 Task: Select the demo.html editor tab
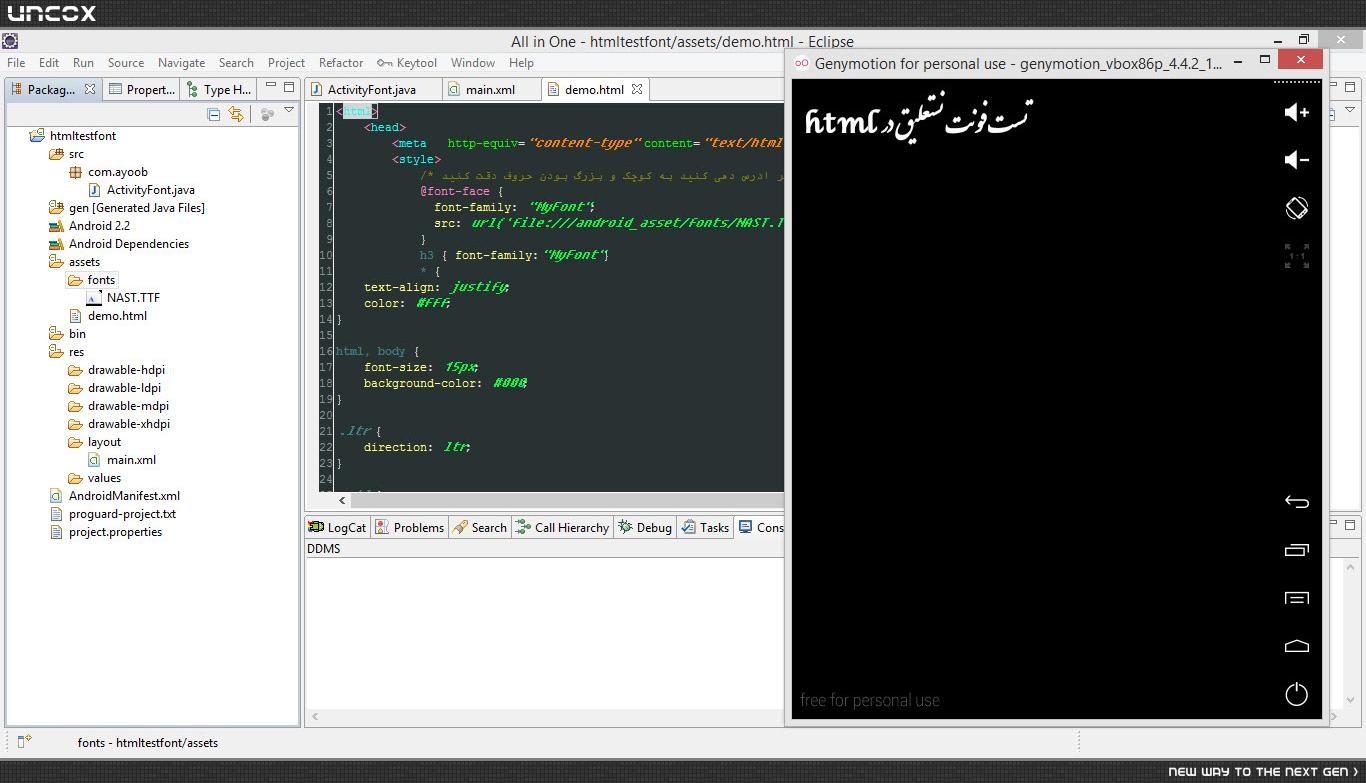coord(594,89)
